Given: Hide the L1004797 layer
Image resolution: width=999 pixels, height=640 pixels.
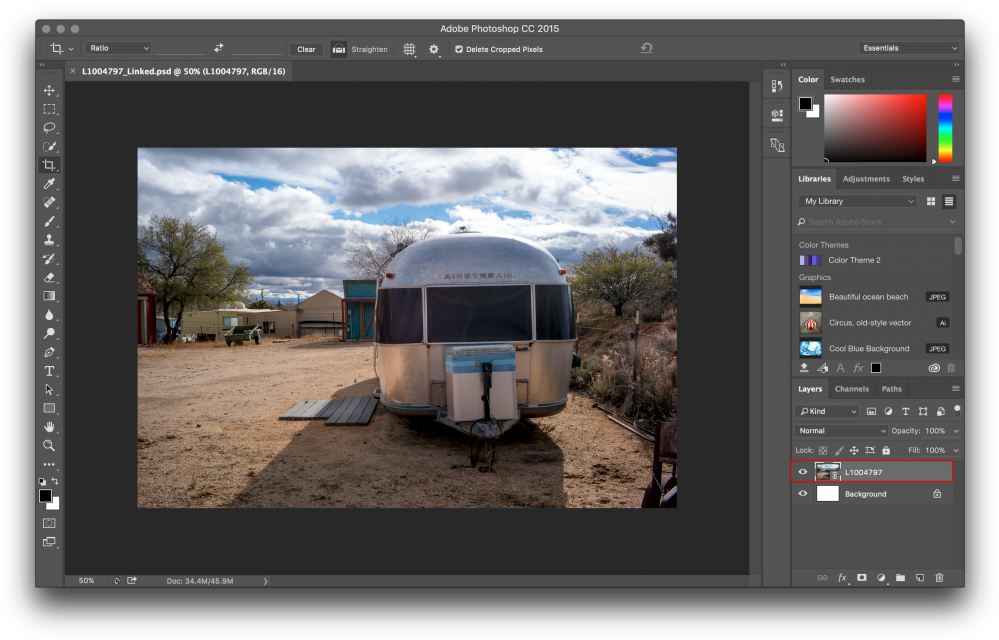Looking at the screenshot, I should point(802,472).
